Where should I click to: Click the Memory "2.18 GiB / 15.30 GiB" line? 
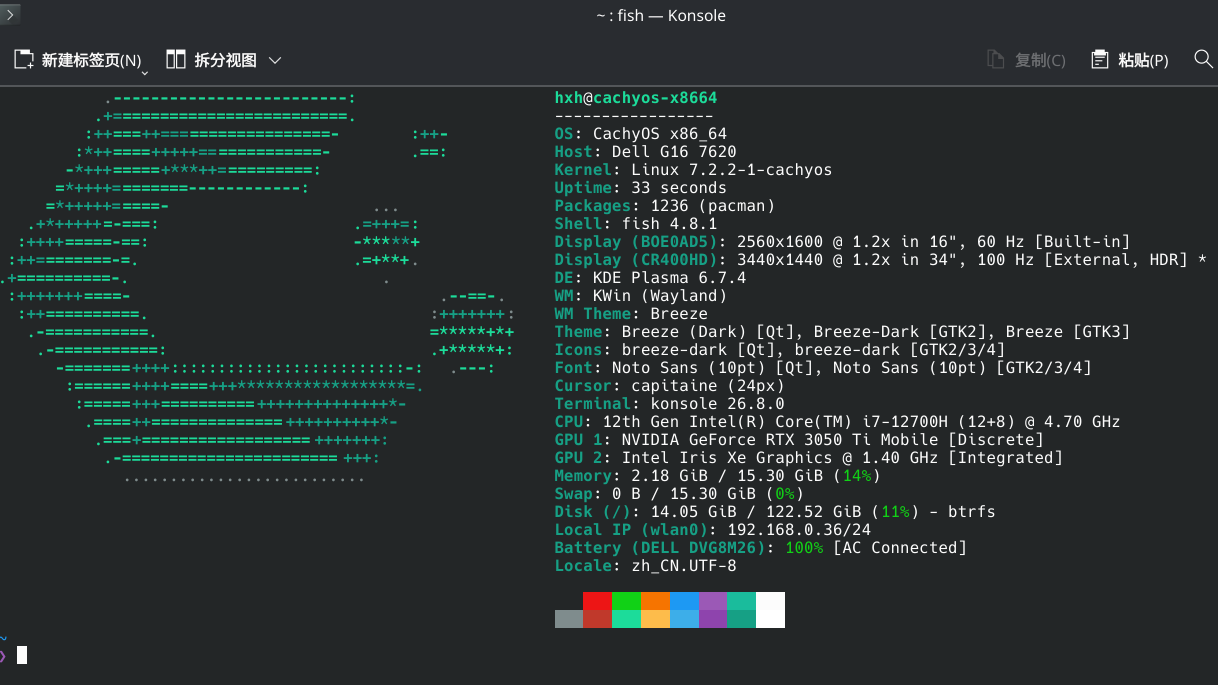click(718, 476)
